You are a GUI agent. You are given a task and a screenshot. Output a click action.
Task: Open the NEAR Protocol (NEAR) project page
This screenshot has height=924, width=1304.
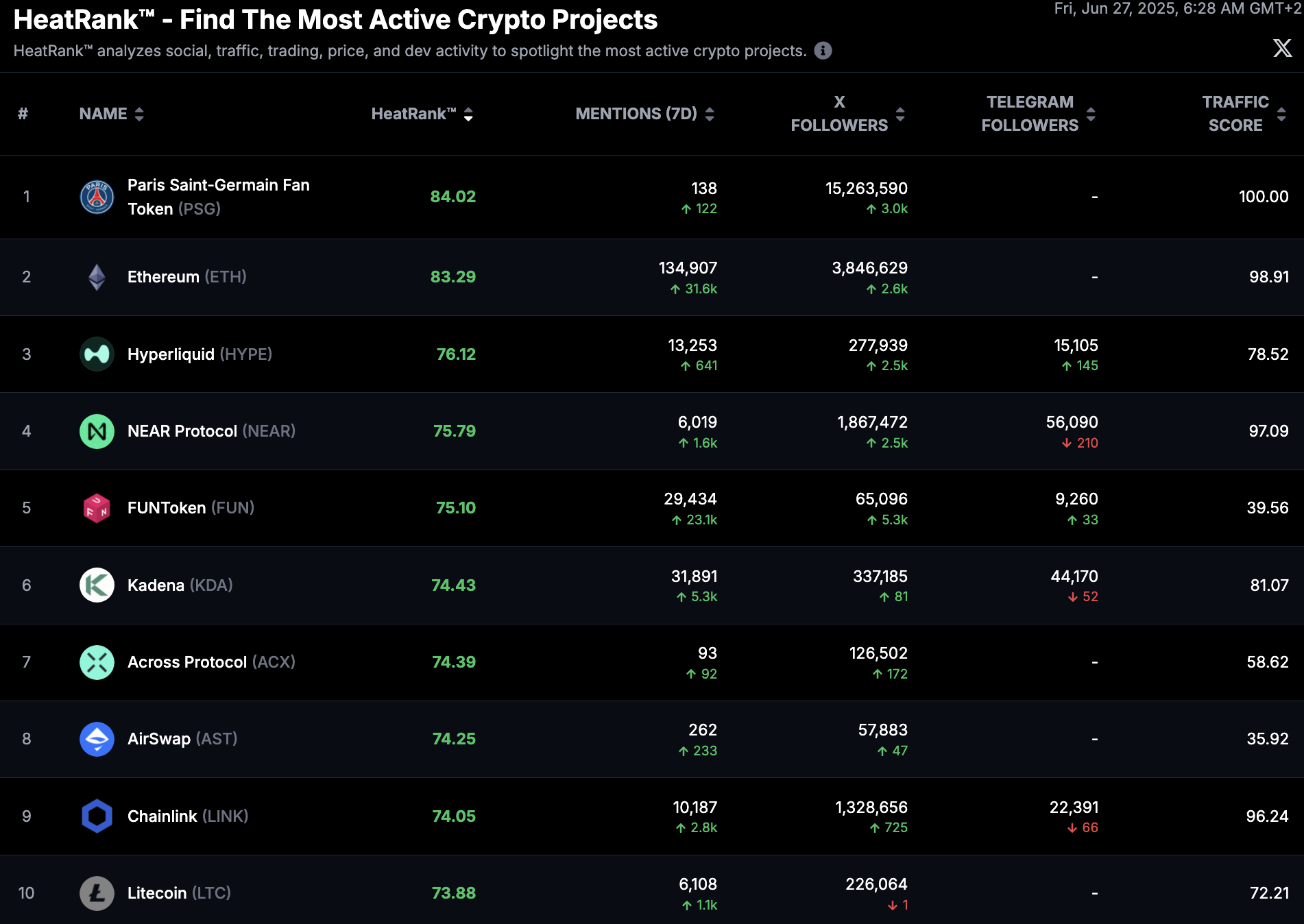click(x=211, y=431)
